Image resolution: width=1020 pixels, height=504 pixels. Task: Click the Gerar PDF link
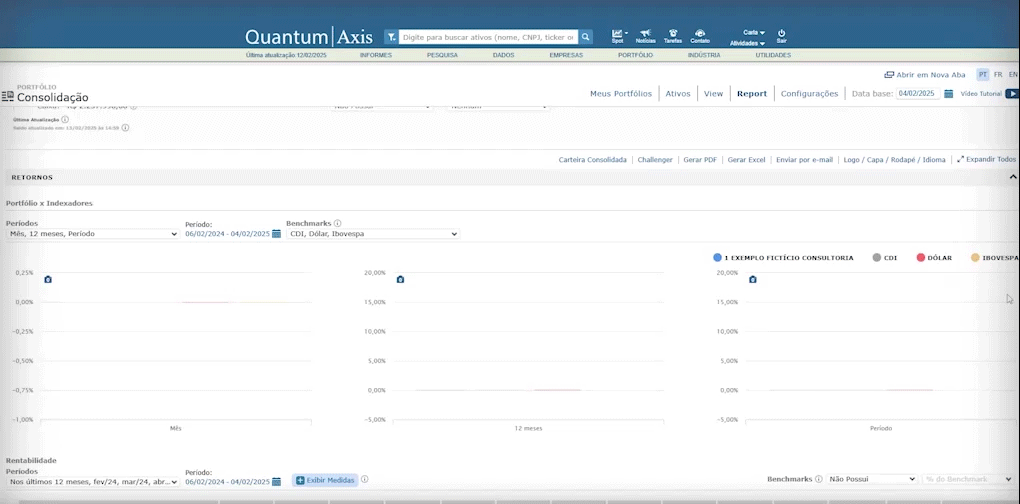[699, 159]
